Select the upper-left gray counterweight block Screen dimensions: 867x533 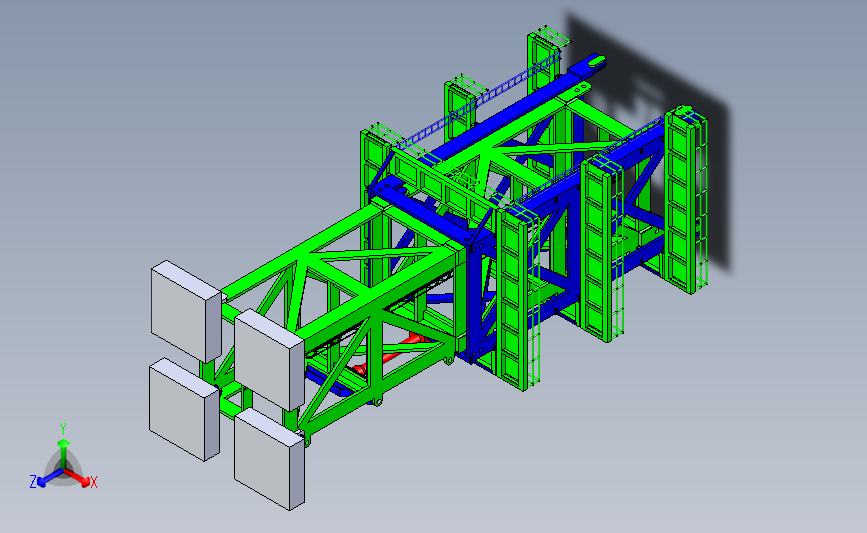click(186, 311)
